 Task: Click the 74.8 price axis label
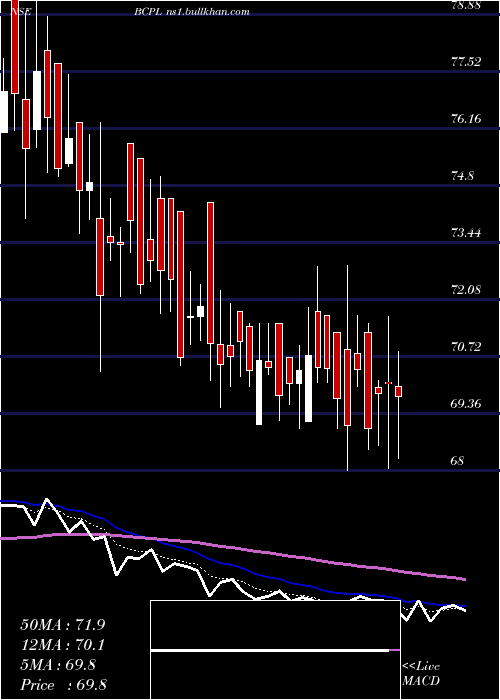pos(462,176)
